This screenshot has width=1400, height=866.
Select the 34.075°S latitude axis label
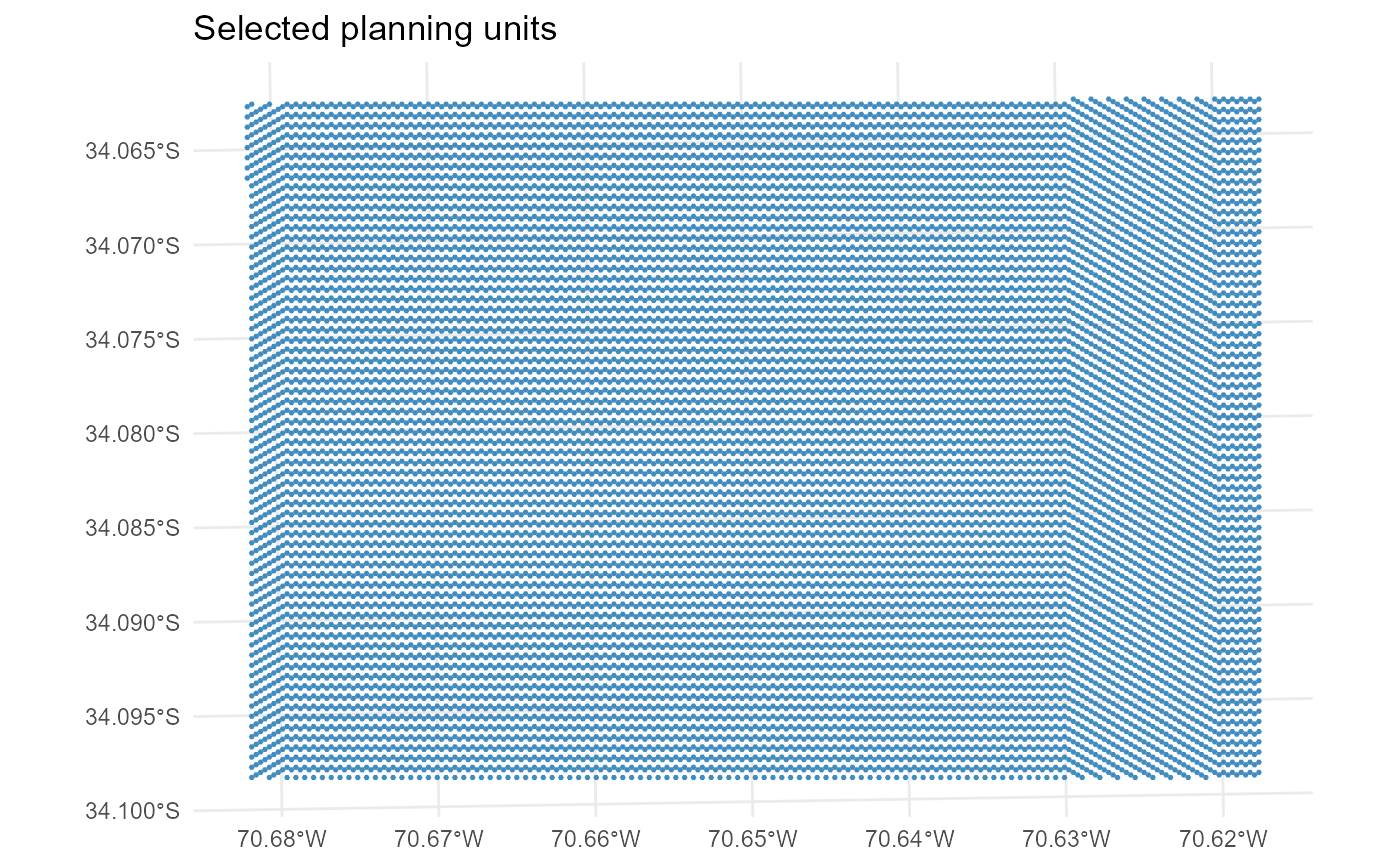[132, 340]
